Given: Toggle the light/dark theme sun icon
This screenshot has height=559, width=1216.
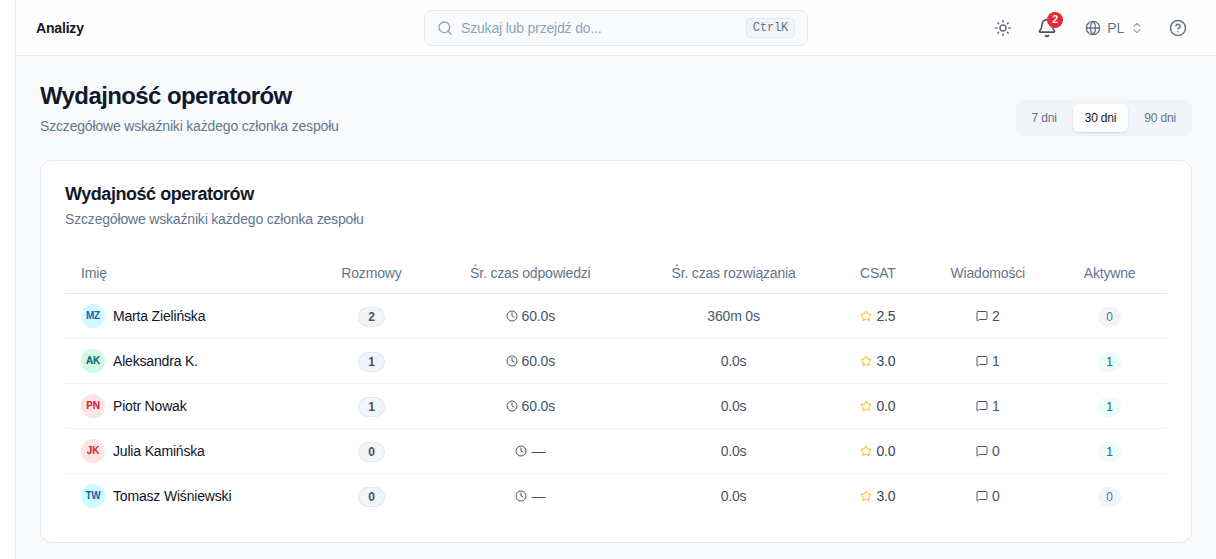Looking at the screenshot, I should 1003,28.
